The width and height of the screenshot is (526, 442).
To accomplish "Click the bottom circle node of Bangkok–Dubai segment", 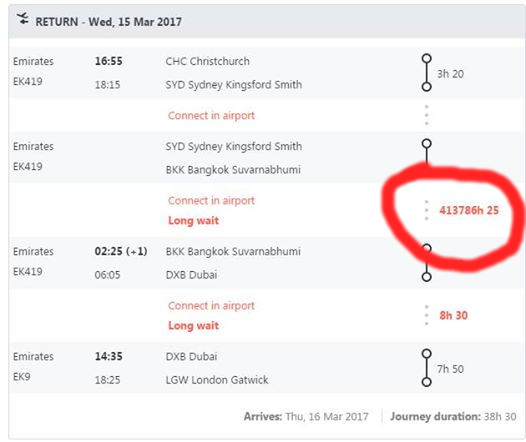I will [426, 277].
